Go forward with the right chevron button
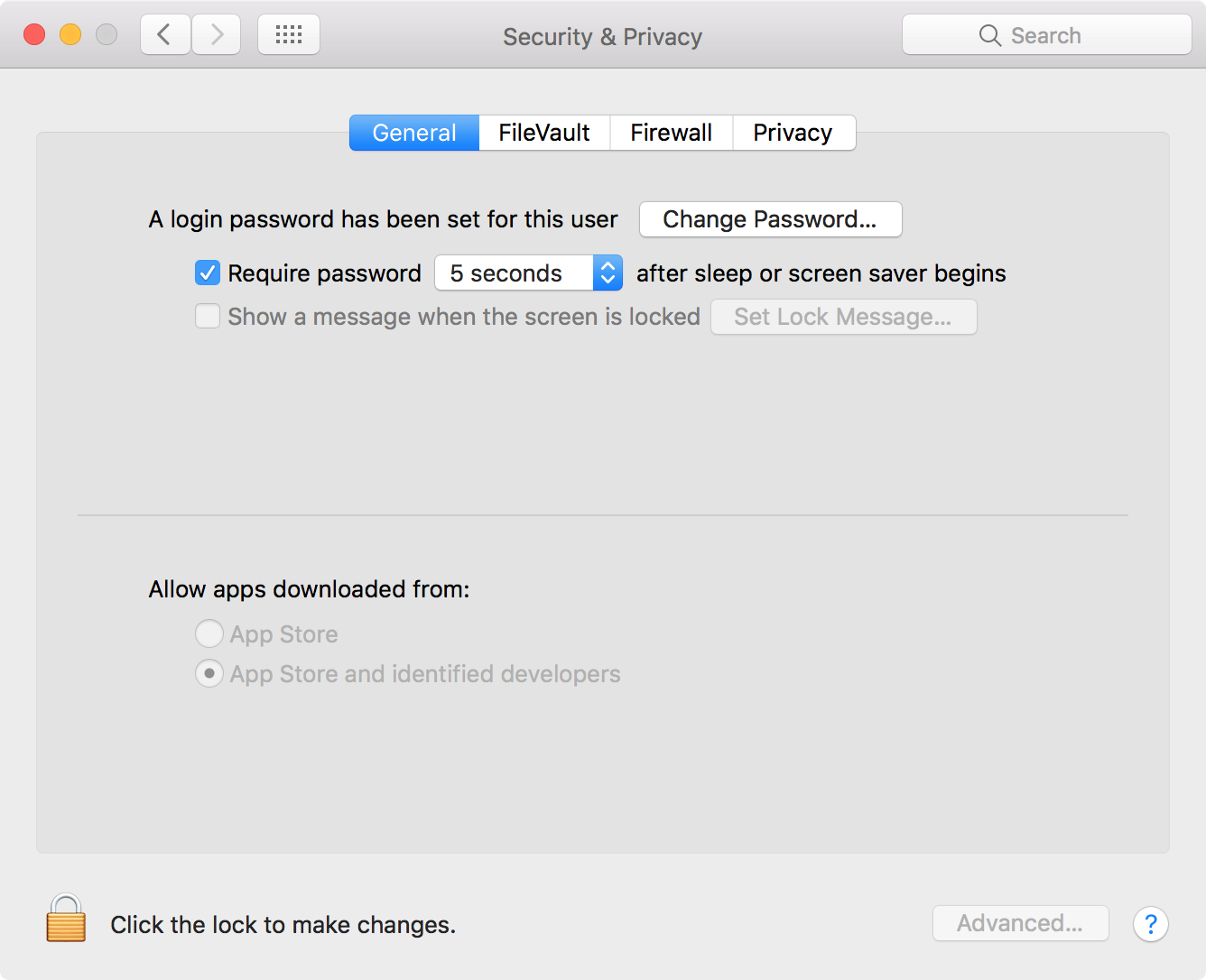 tap(217, 35)
